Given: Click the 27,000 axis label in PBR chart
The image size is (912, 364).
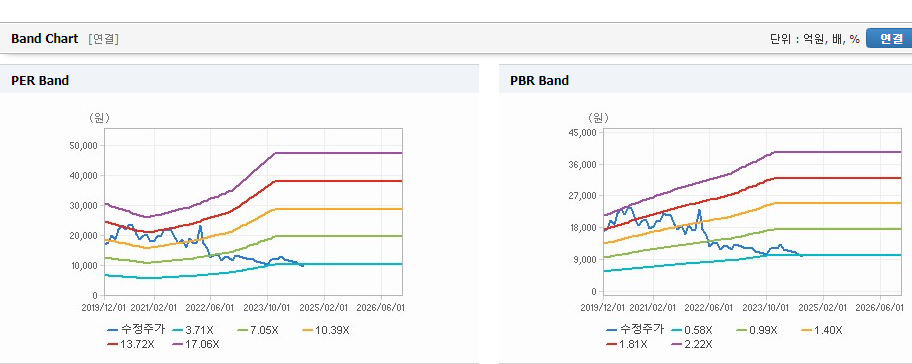Looking at the screenshot, I should coord(583,196).
